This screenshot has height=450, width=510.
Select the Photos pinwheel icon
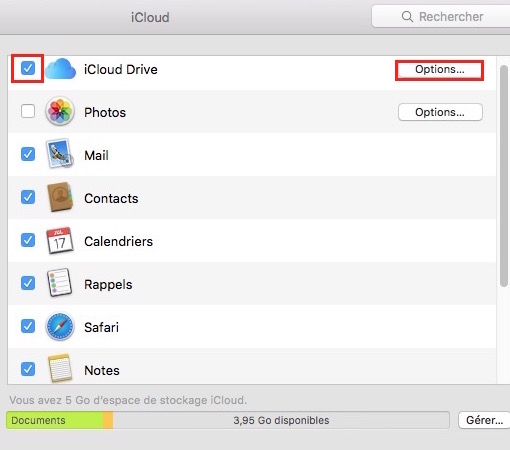pyautogui.click(x=60, y=111)
